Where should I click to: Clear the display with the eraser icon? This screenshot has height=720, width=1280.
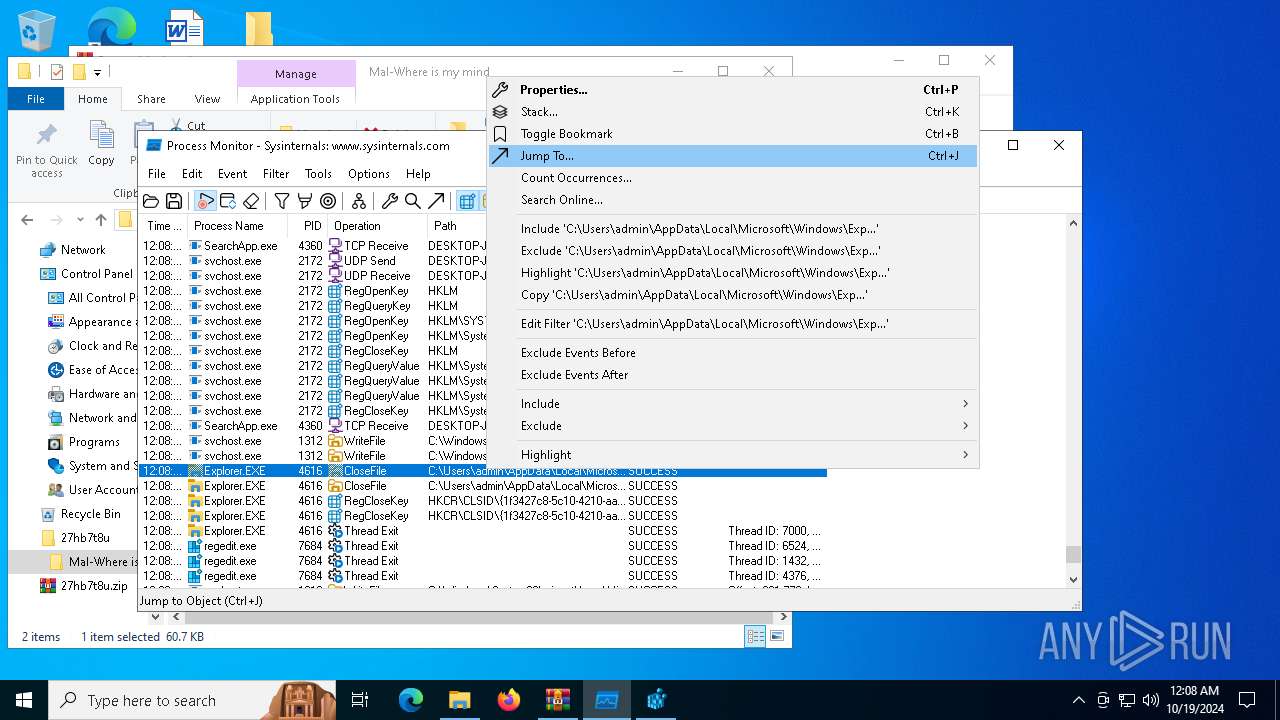point(251,201)
